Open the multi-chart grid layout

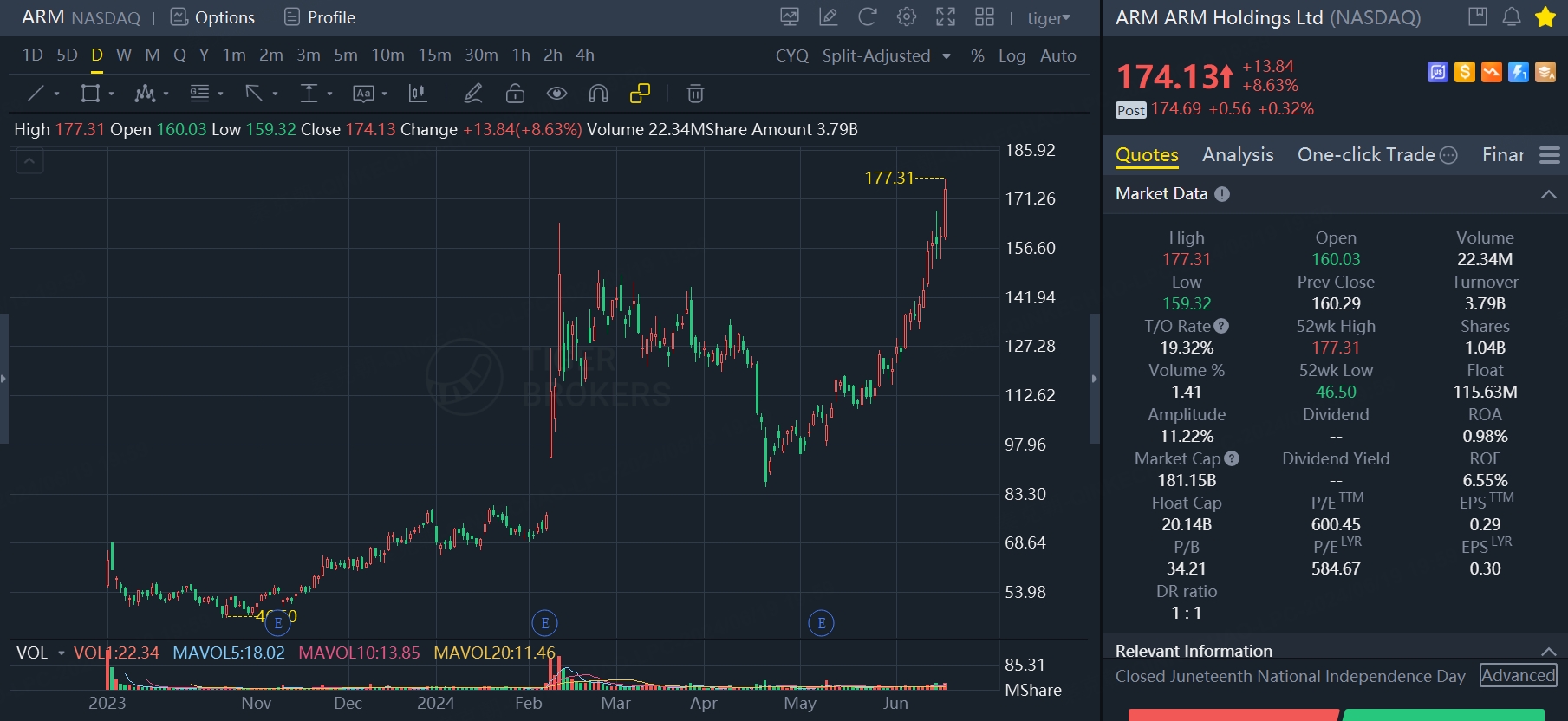click(985, 17)
